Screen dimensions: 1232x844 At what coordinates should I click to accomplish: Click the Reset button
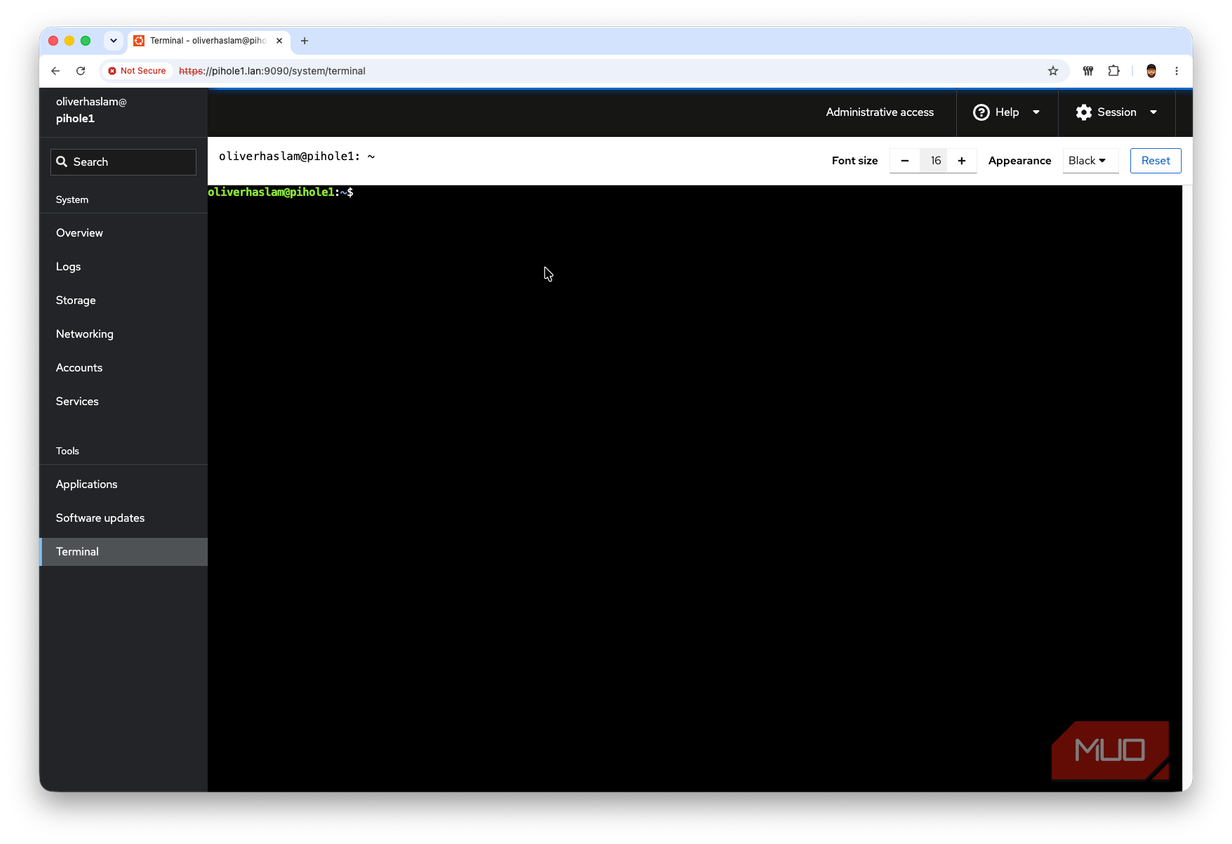coord(1156,161)
